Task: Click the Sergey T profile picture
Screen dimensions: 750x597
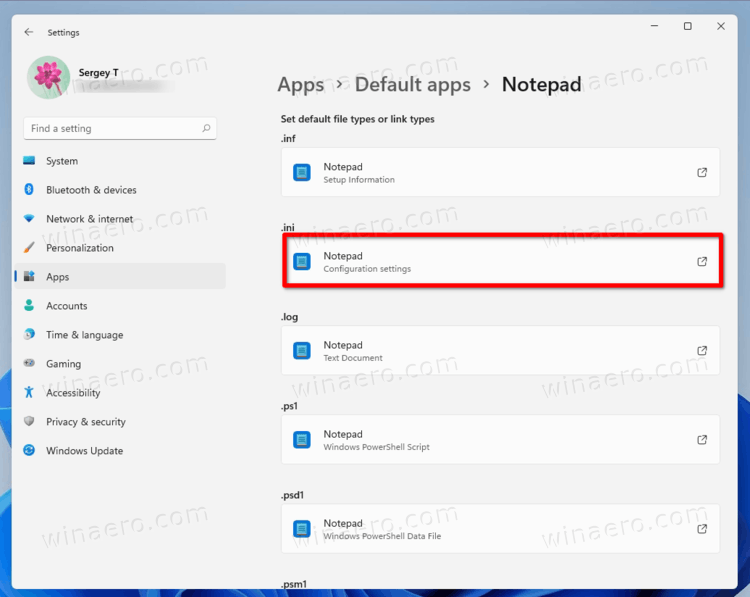Action: (47, 78)
